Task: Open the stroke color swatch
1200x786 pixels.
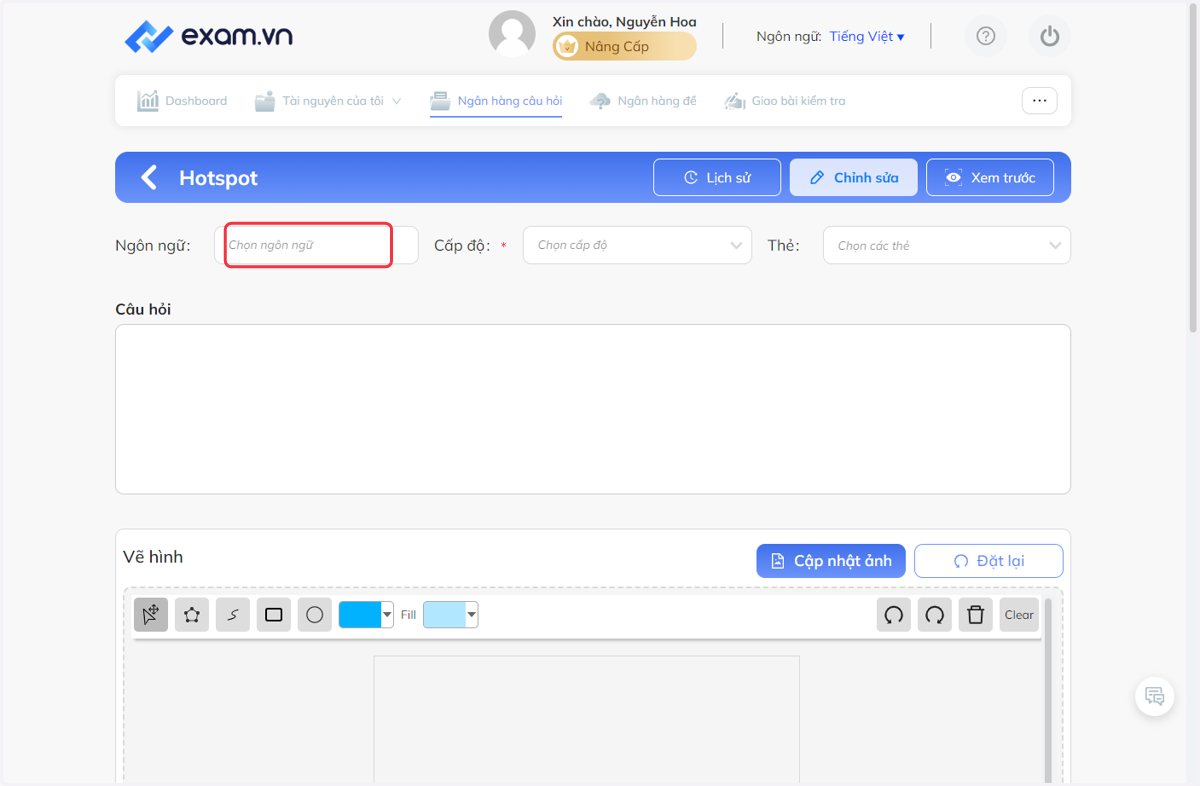Action: (x=366, y=615)
